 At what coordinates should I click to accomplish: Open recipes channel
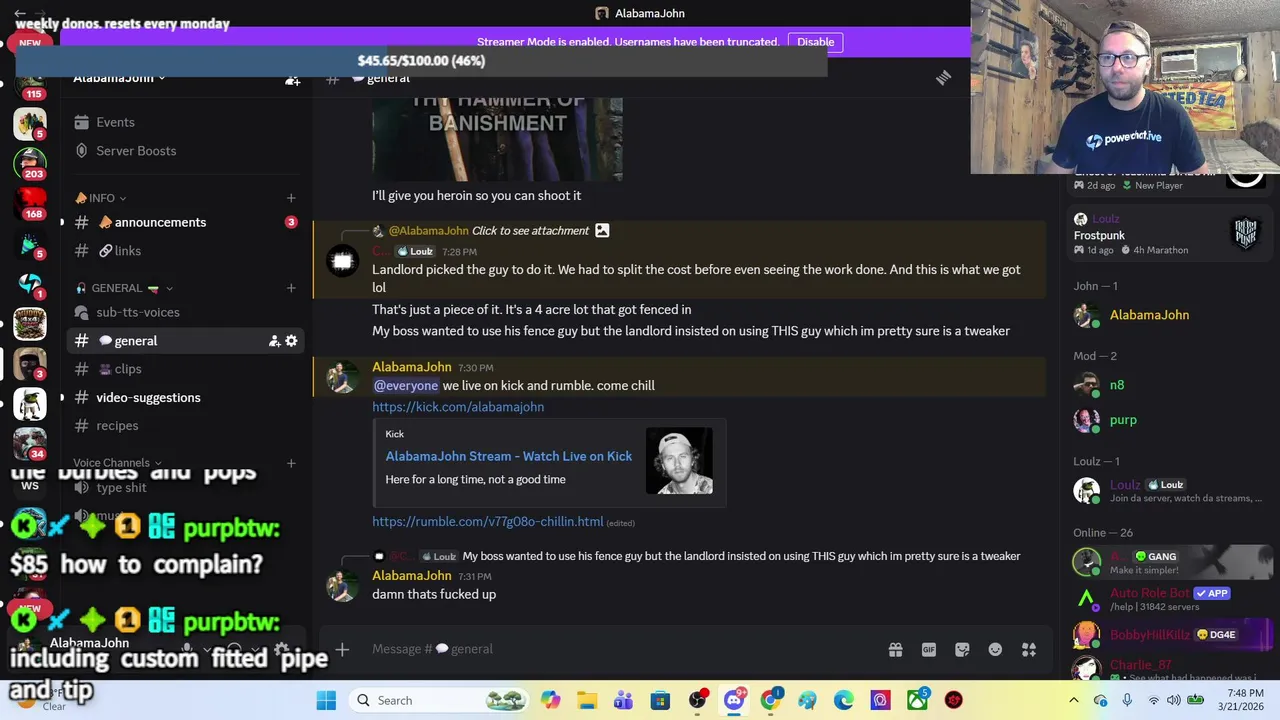click(x=186, y=425)
